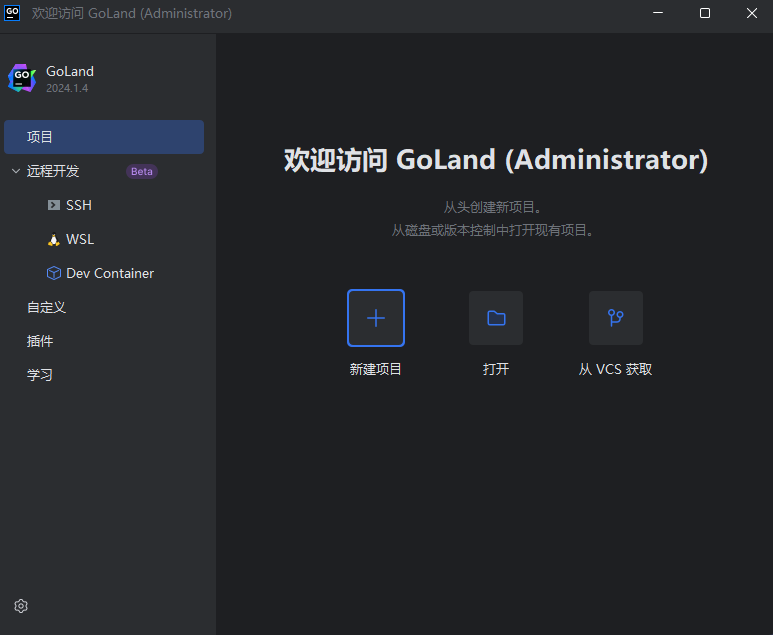Click the SSH terminal icon
This screenshot has height=635, width=773.
pos(54,205)
